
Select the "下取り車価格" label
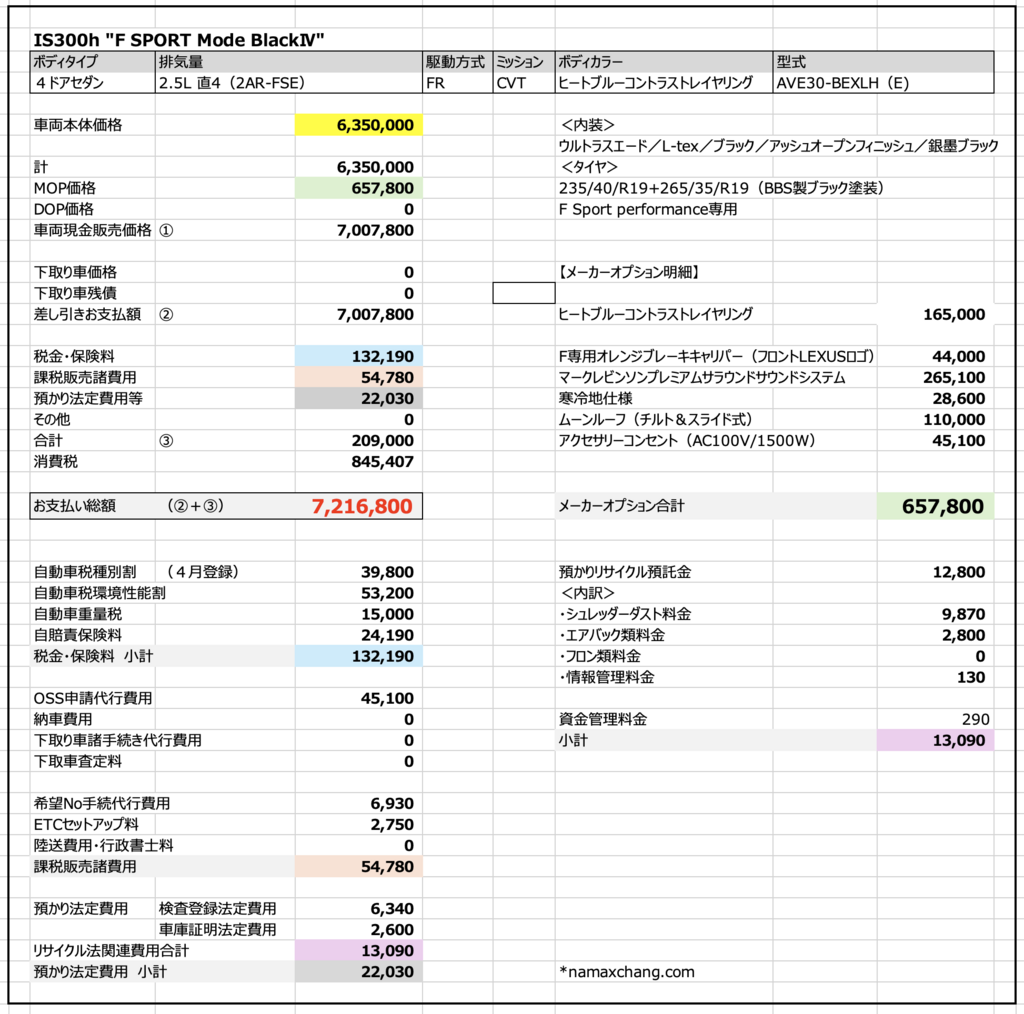pyautogui.click(x=75, y=272)
